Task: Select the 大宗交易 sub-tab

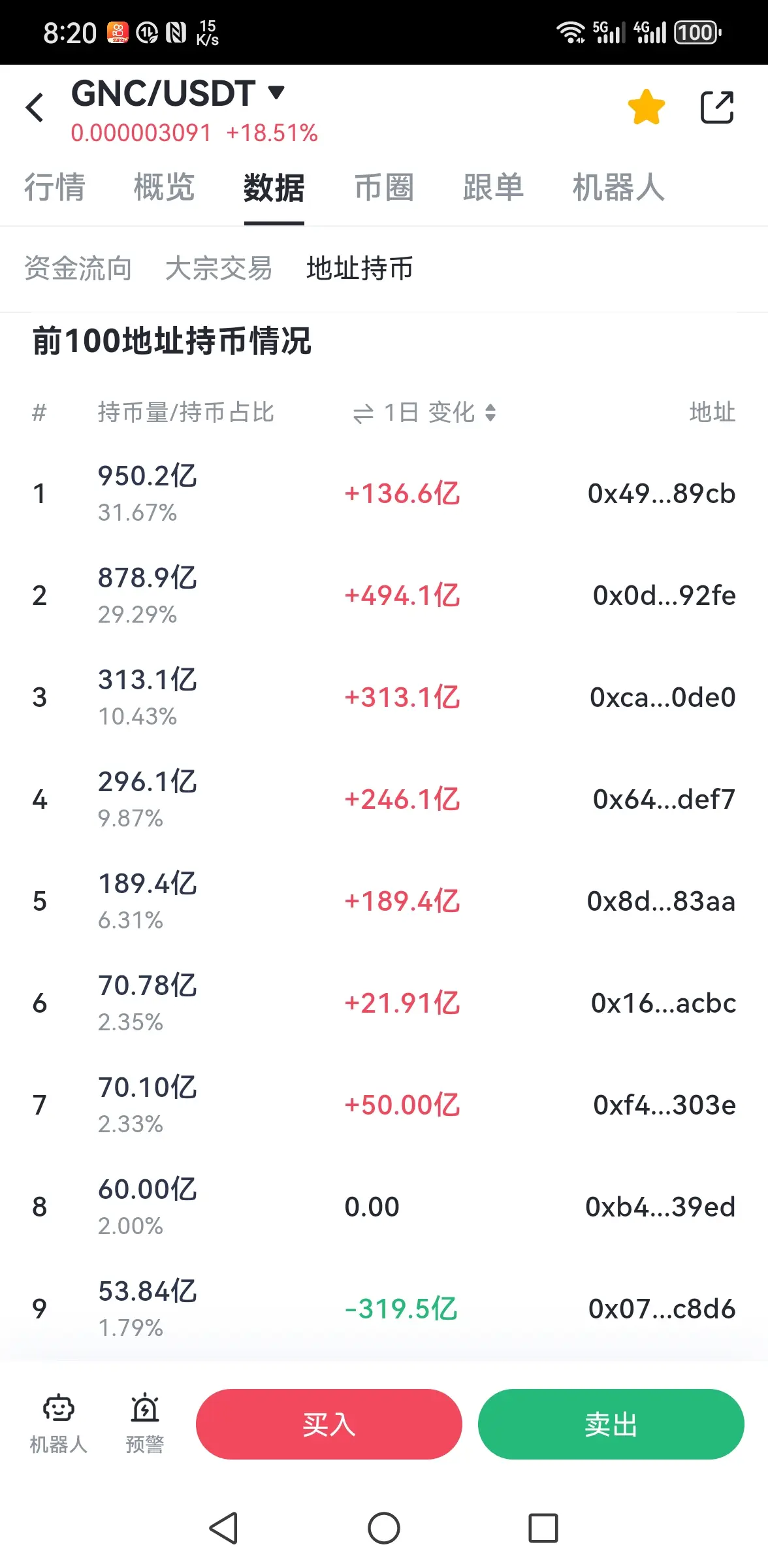Action: 219,269
